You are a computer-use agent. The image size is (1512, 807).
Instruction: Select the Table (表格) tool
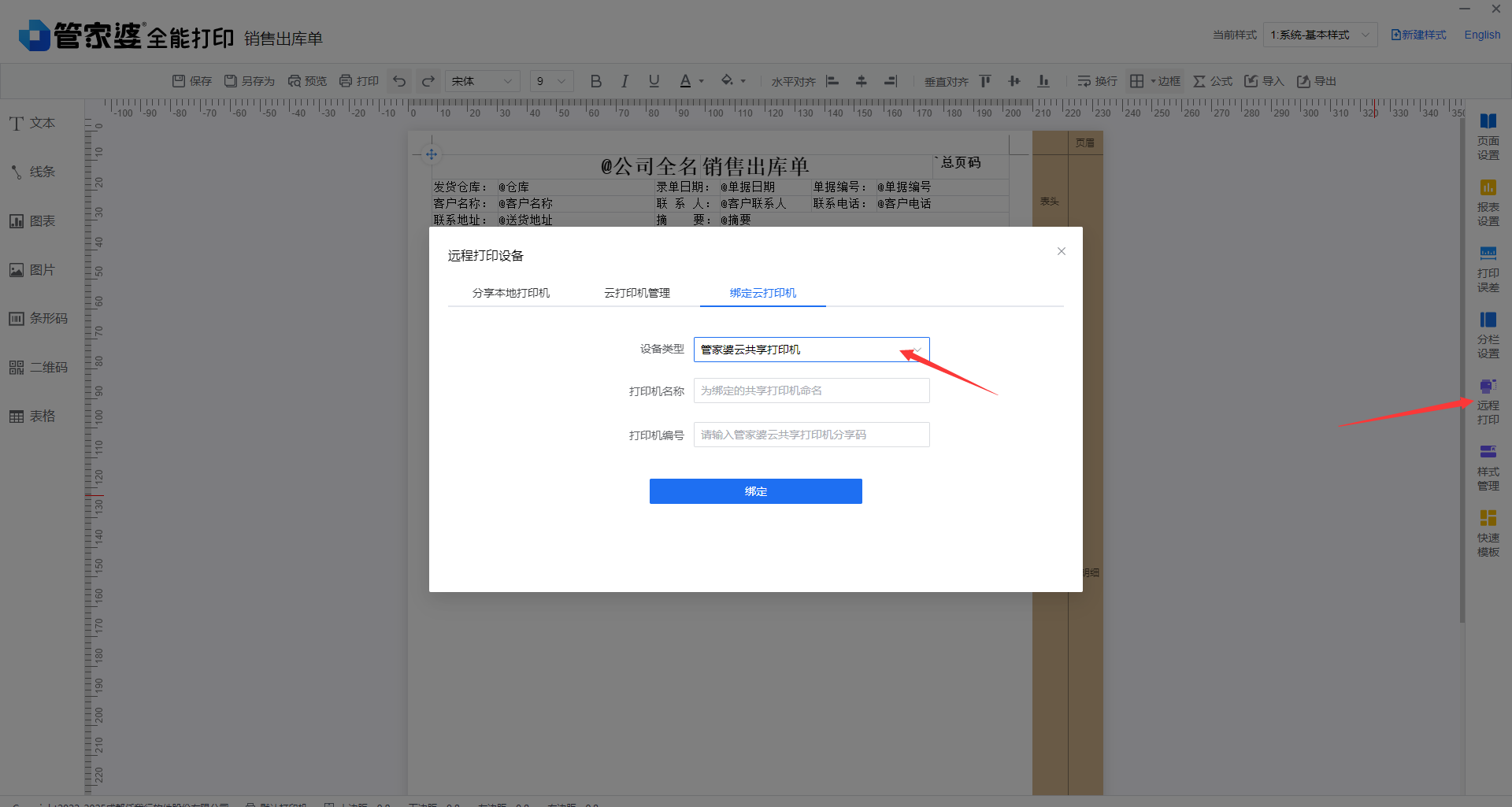(x=33, y=416)
